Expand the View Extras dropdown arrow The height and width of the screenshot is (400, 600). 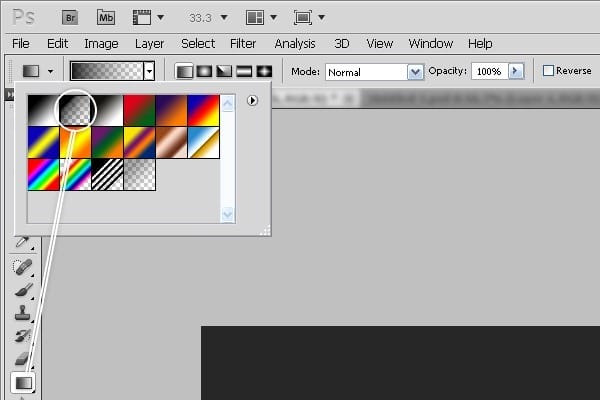161,18
